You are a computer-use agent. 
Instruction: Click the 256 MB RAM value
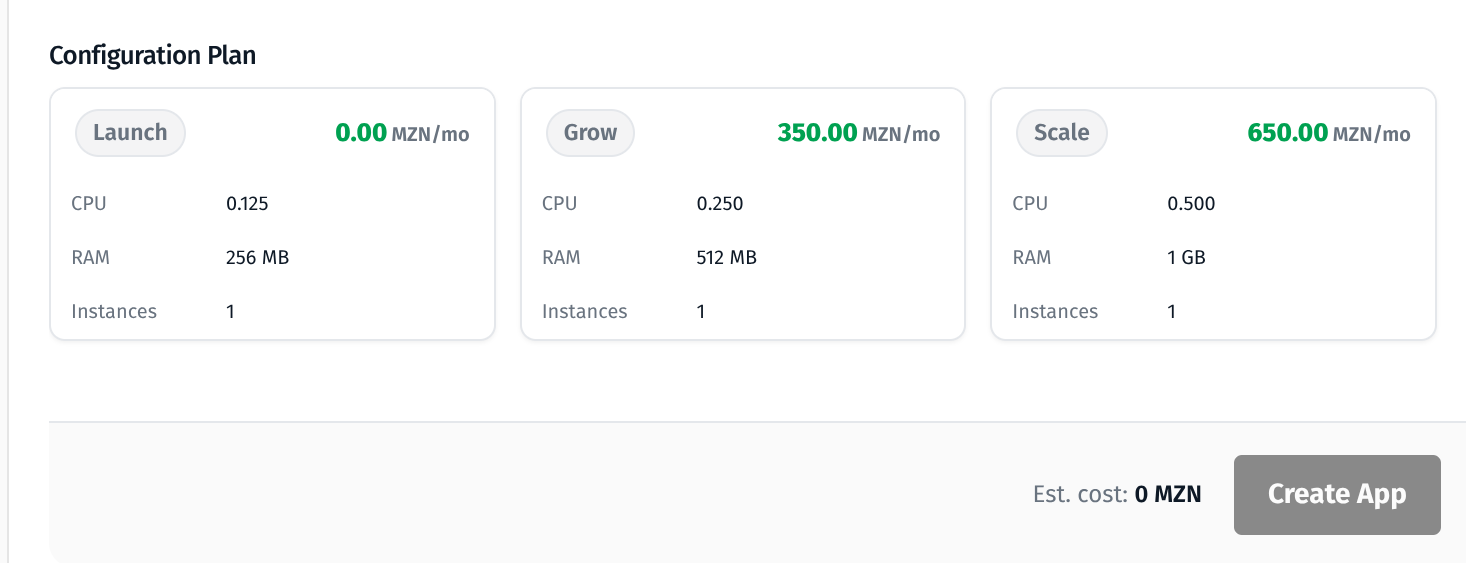(x=257, y=258)
